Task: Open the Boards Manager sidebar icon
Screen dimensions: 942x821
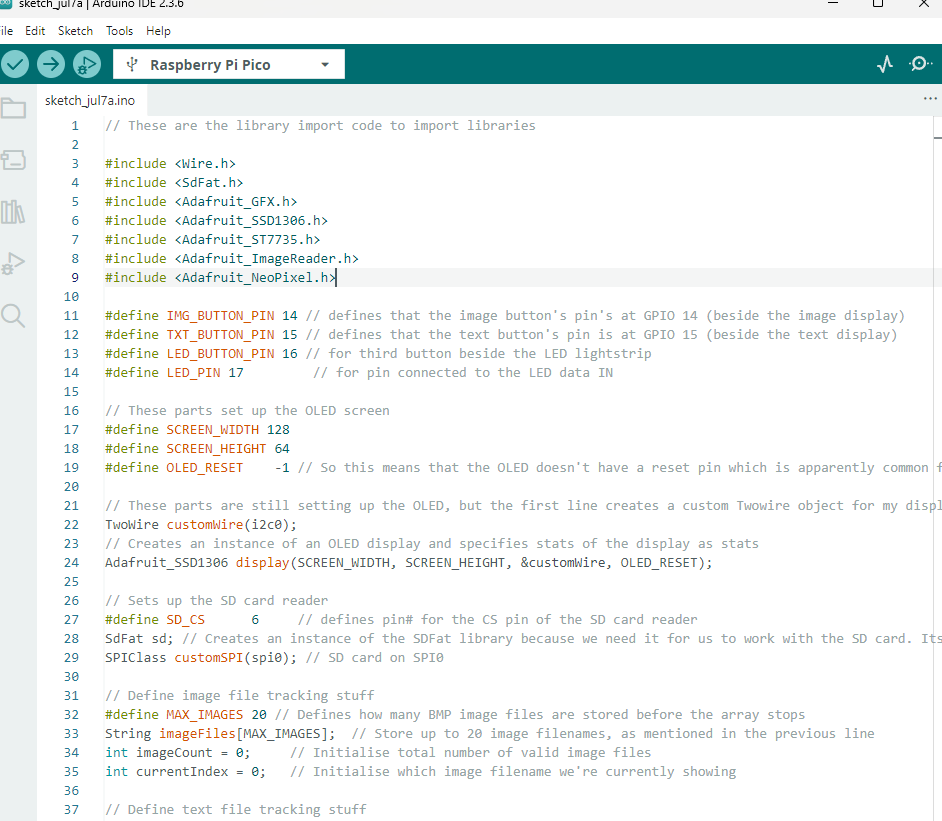Action: [14, 160]
